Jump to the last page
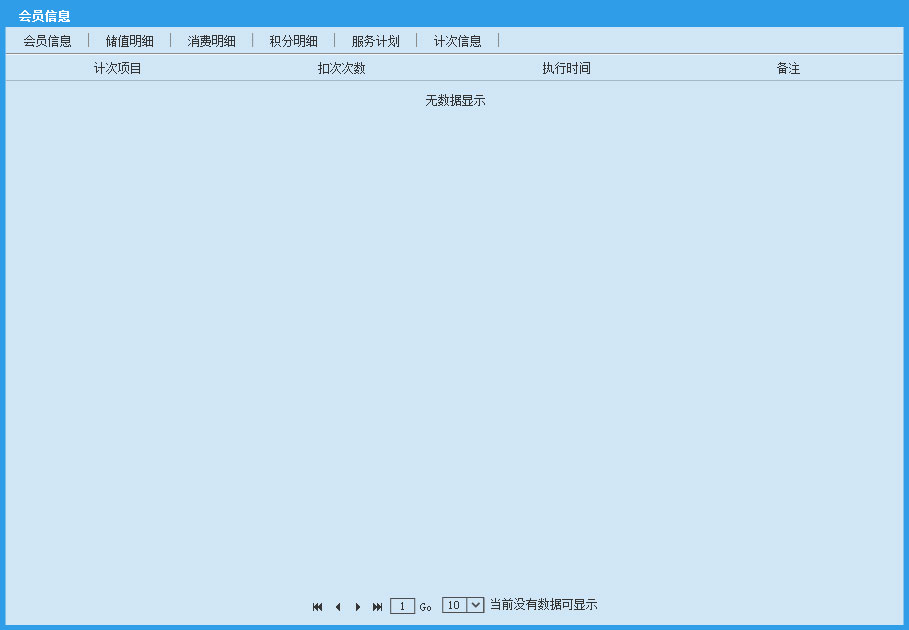Viewport: 909px width, 630px height. [x=377, y=607]
